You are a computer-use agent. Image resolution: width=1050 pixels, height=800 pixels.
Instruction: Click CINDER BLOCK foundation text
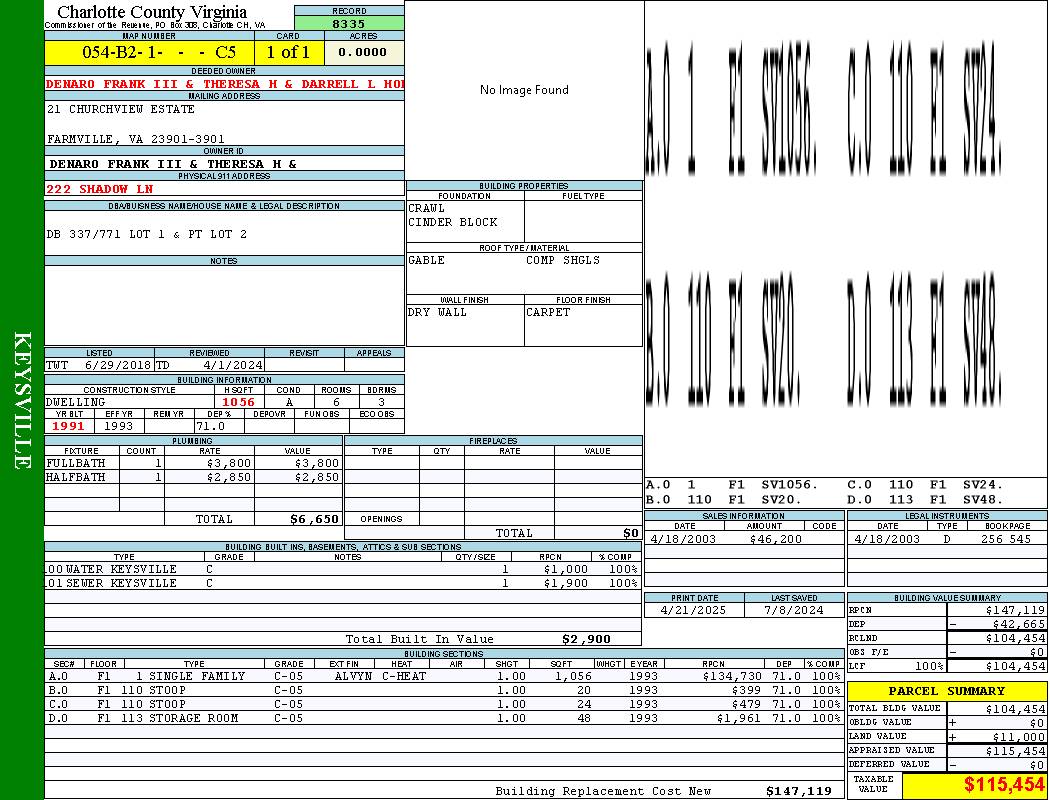click(x=453, y=222)
